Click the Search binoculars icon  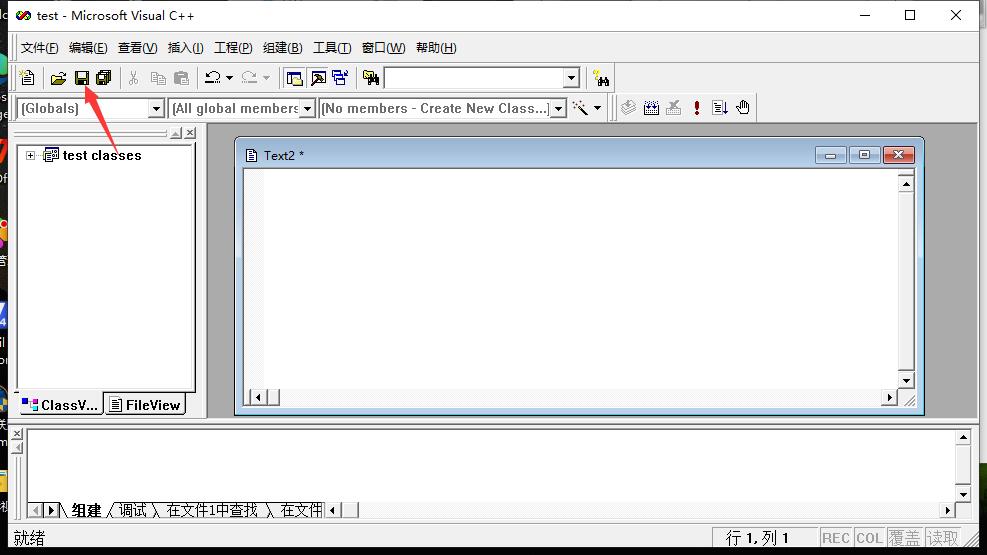point(601,79)
